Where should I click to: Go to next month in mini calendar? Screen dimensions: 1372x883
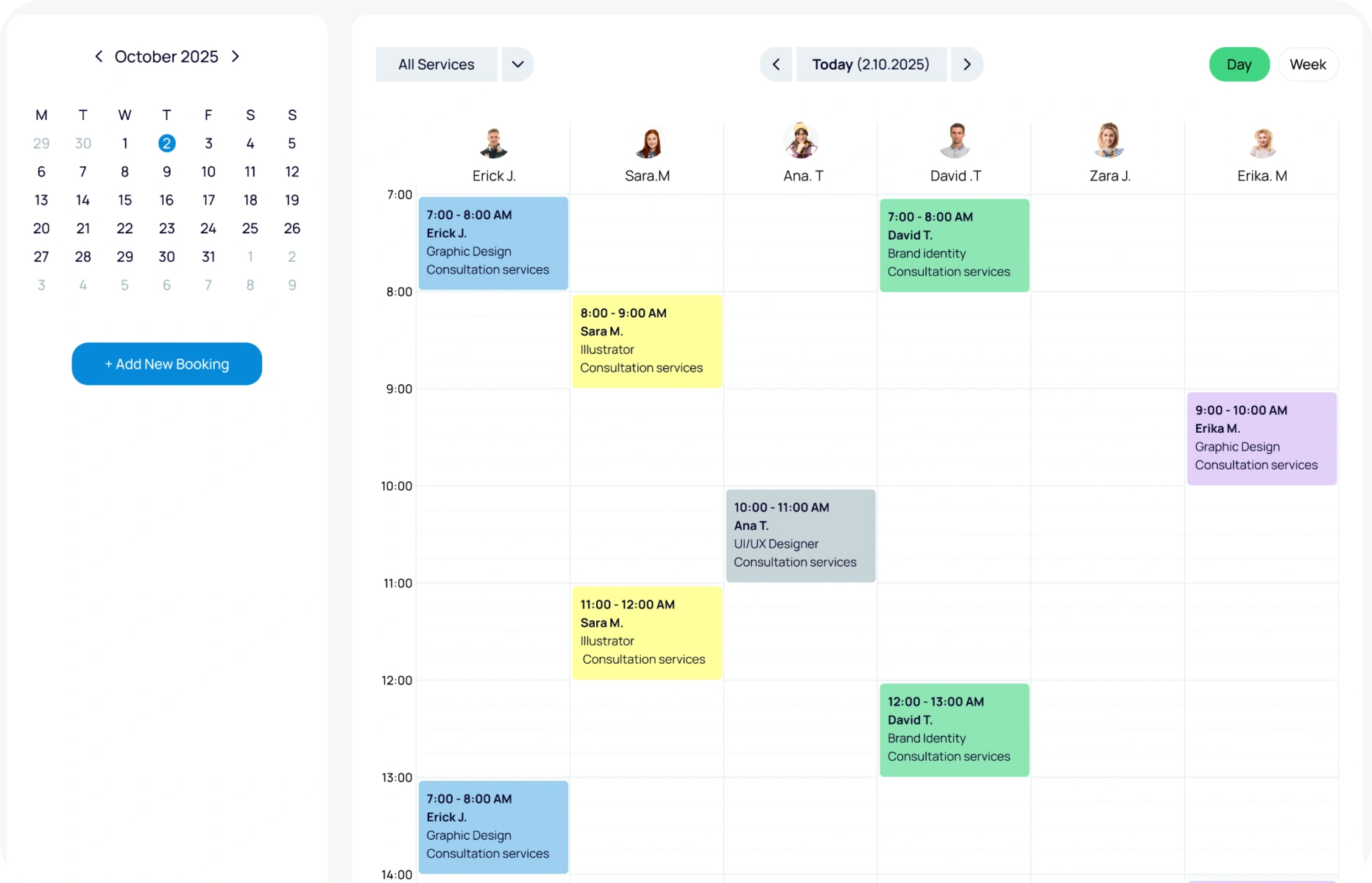click(236, 57)
